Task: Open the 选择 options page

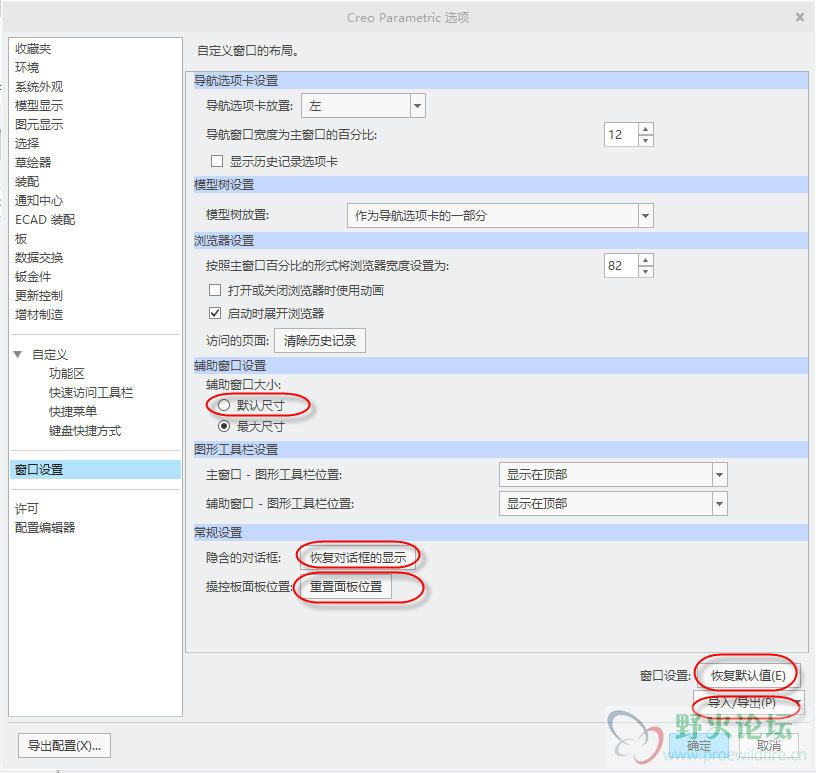Action: coord(27,144)
